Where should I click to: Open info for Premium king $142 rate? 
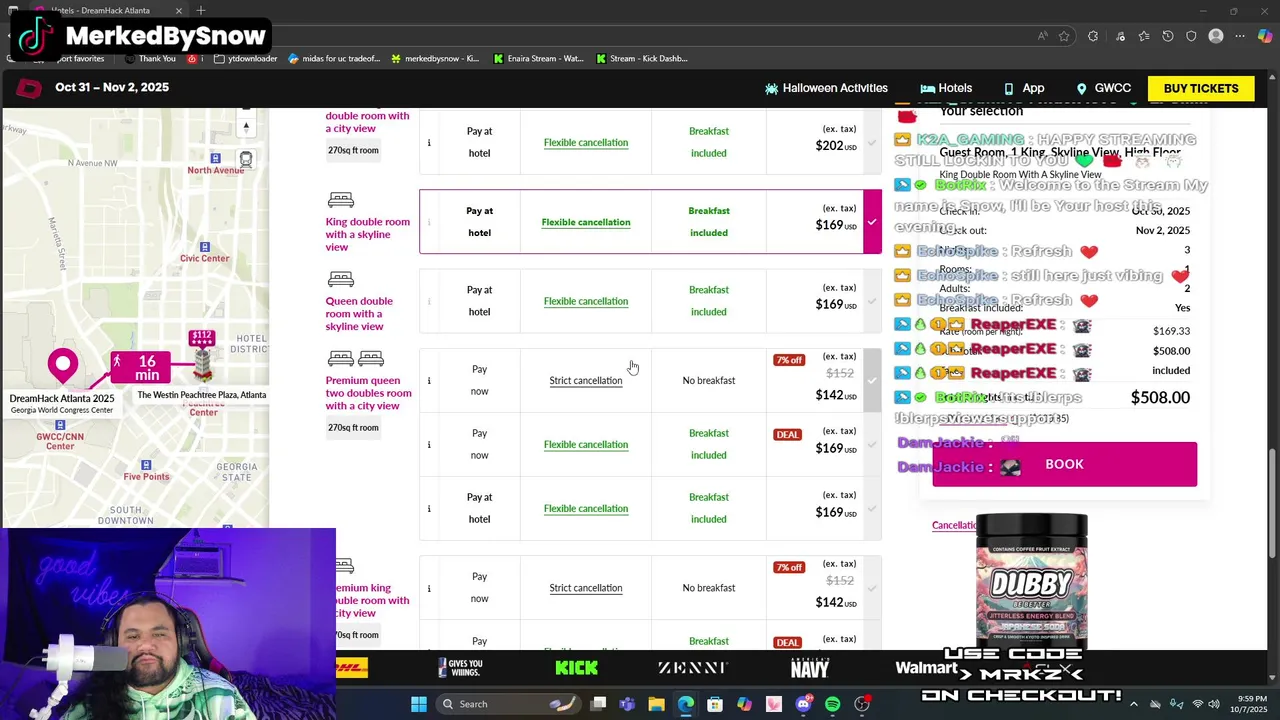coord(429,588)
